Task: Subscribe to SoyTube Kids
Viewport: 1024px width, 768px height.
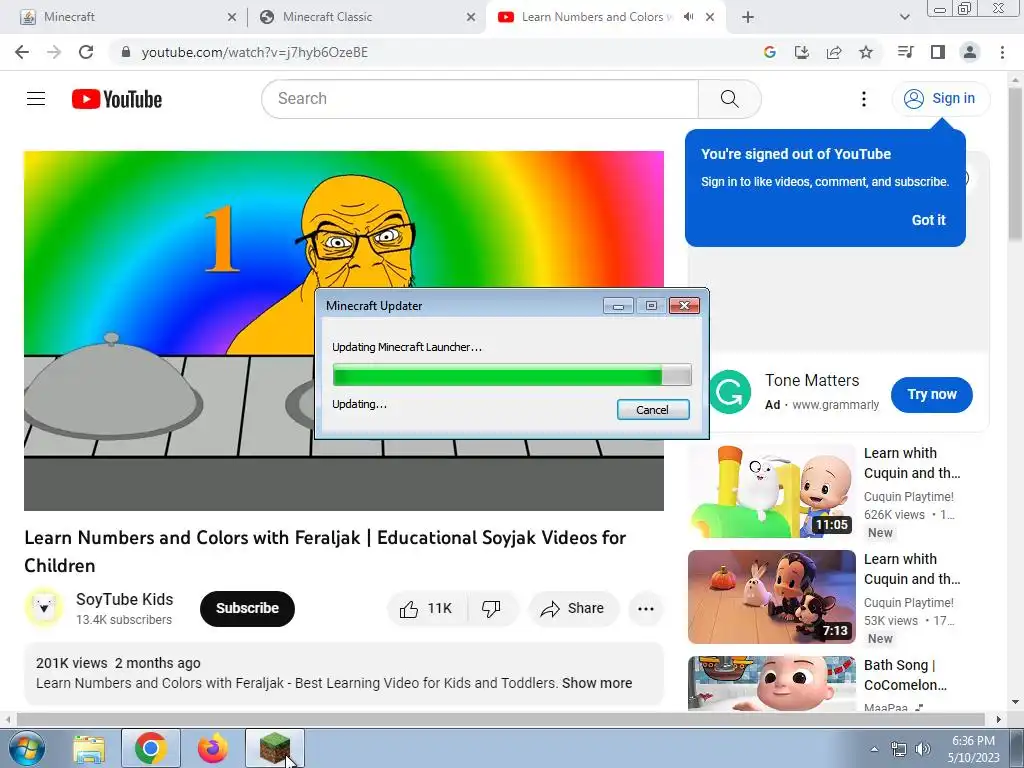Action: [x=248, y=609]
